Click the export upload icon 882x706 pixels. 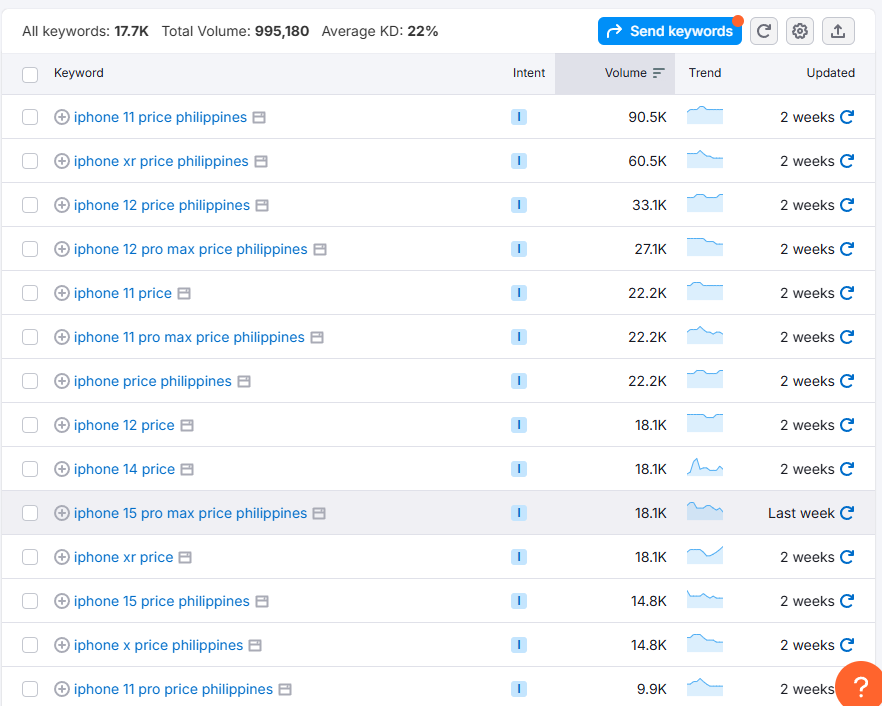(838, 31)
